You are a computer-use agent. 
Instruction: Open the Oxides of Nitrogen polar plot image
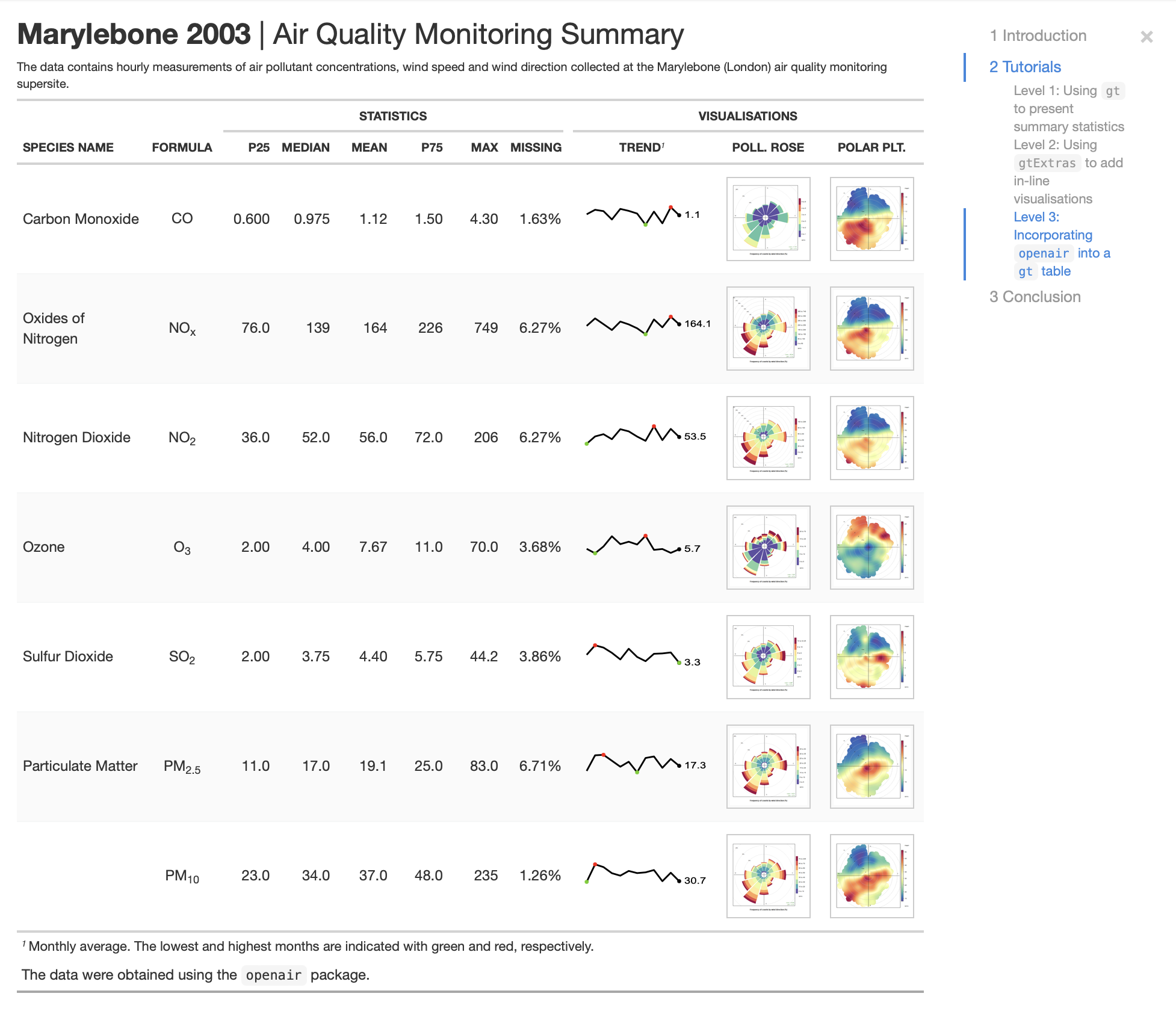pos(871,328)
